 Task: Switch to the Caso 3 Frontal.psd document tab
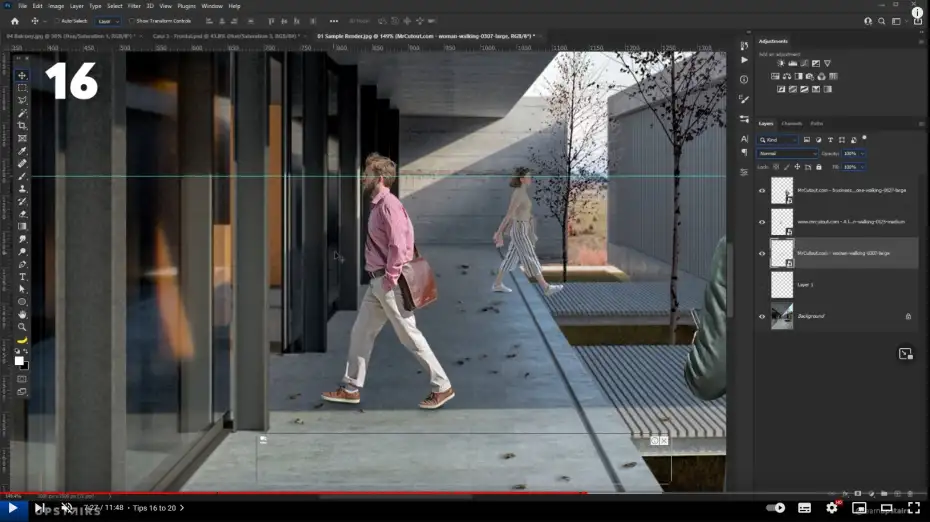coord(226,36)
